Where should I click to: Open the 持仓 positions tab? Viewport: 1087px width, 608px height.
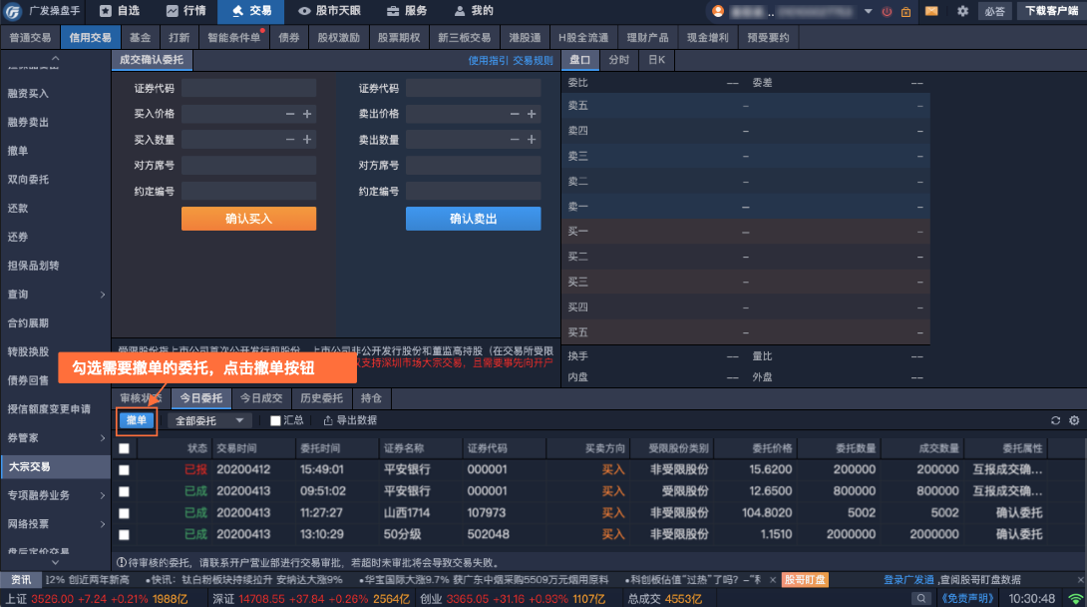[372, 398]
